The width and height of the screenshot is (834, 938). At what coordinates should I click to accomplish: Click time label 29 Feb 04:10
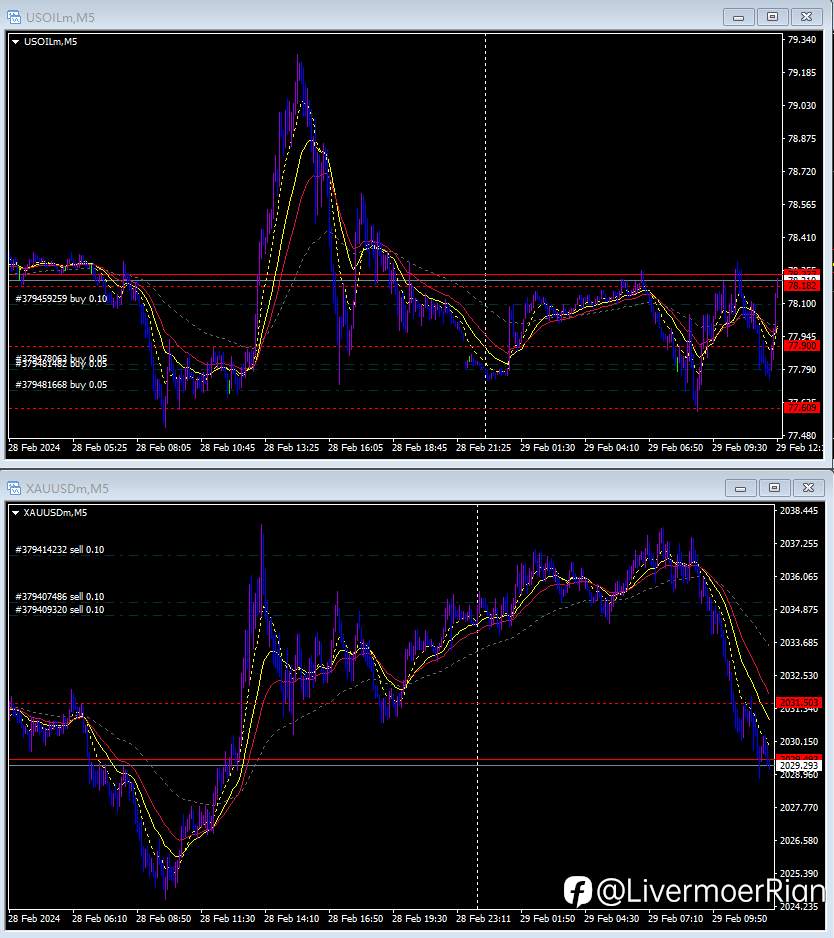pos(611,447)
